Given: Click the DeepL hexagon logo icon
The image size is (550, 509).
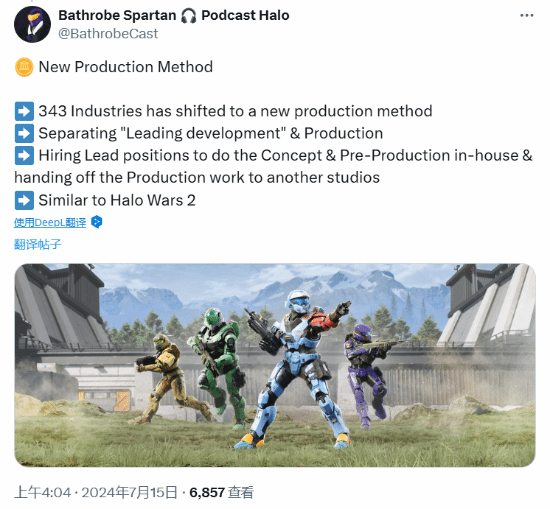Looking at the screenshot, I should coord(96,222).
